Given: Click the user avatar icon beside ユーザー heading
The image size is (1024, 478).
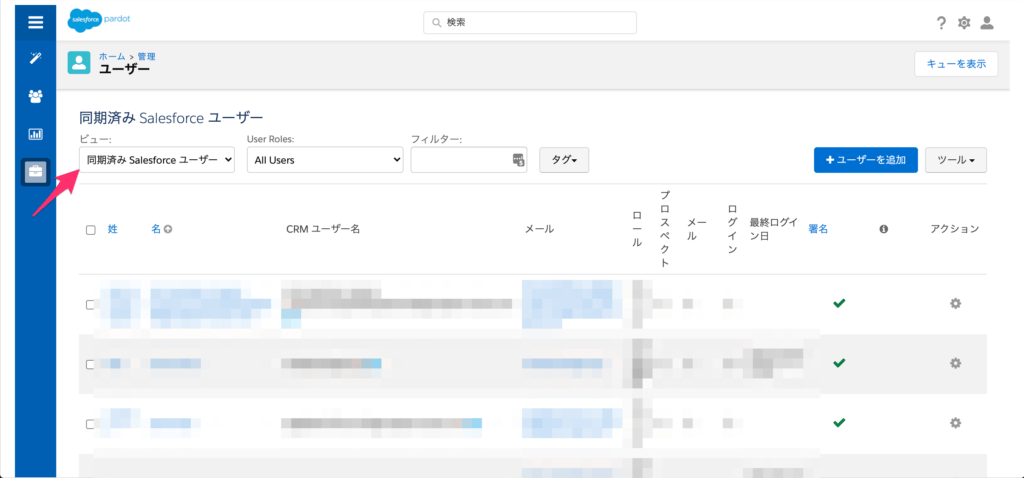Looking at the screenshot, I should pos(79,63).
